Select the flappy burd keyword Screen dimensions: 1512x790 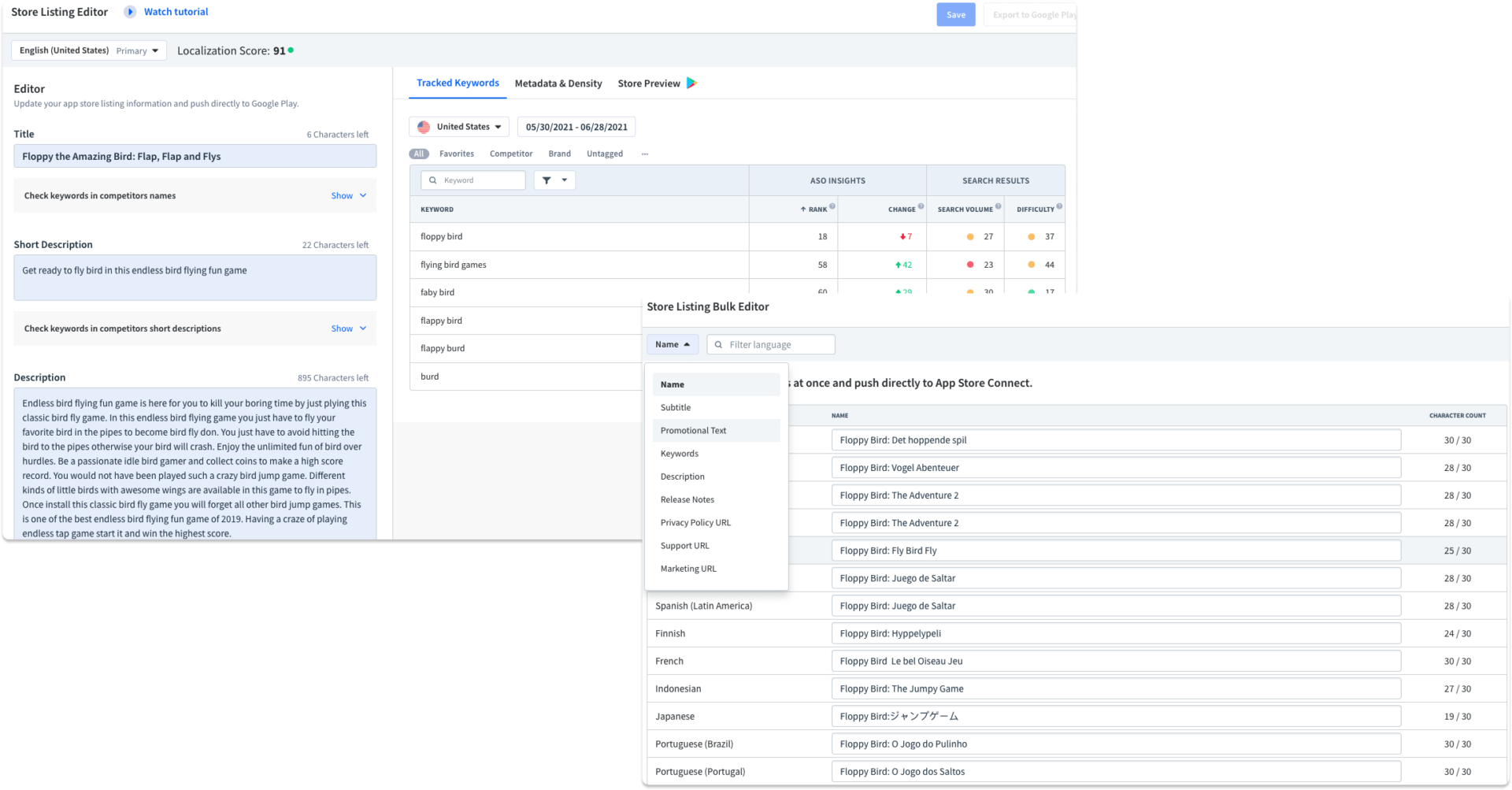(x=443, y=348)
